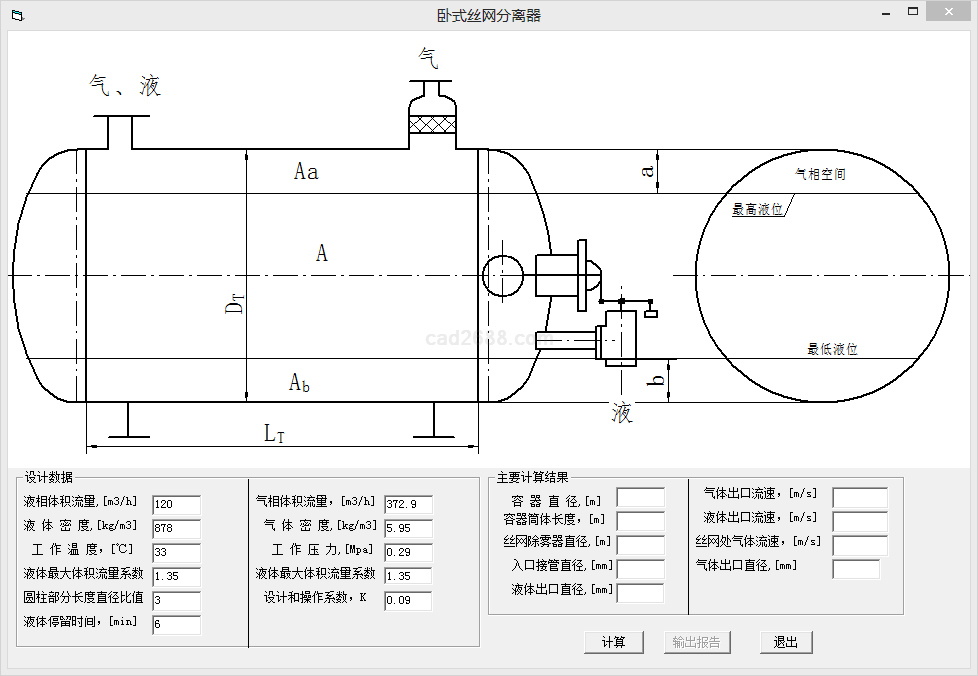Click the application icon in the title bar
978x676 pixels.
coord(16,15)
